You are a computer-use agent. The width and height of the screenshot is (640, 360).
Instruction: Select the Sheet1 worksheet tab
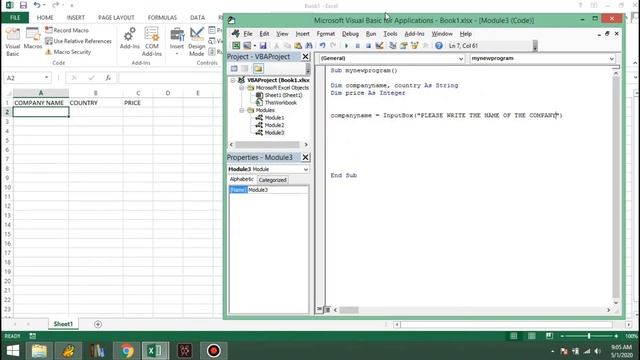(63, 324)
